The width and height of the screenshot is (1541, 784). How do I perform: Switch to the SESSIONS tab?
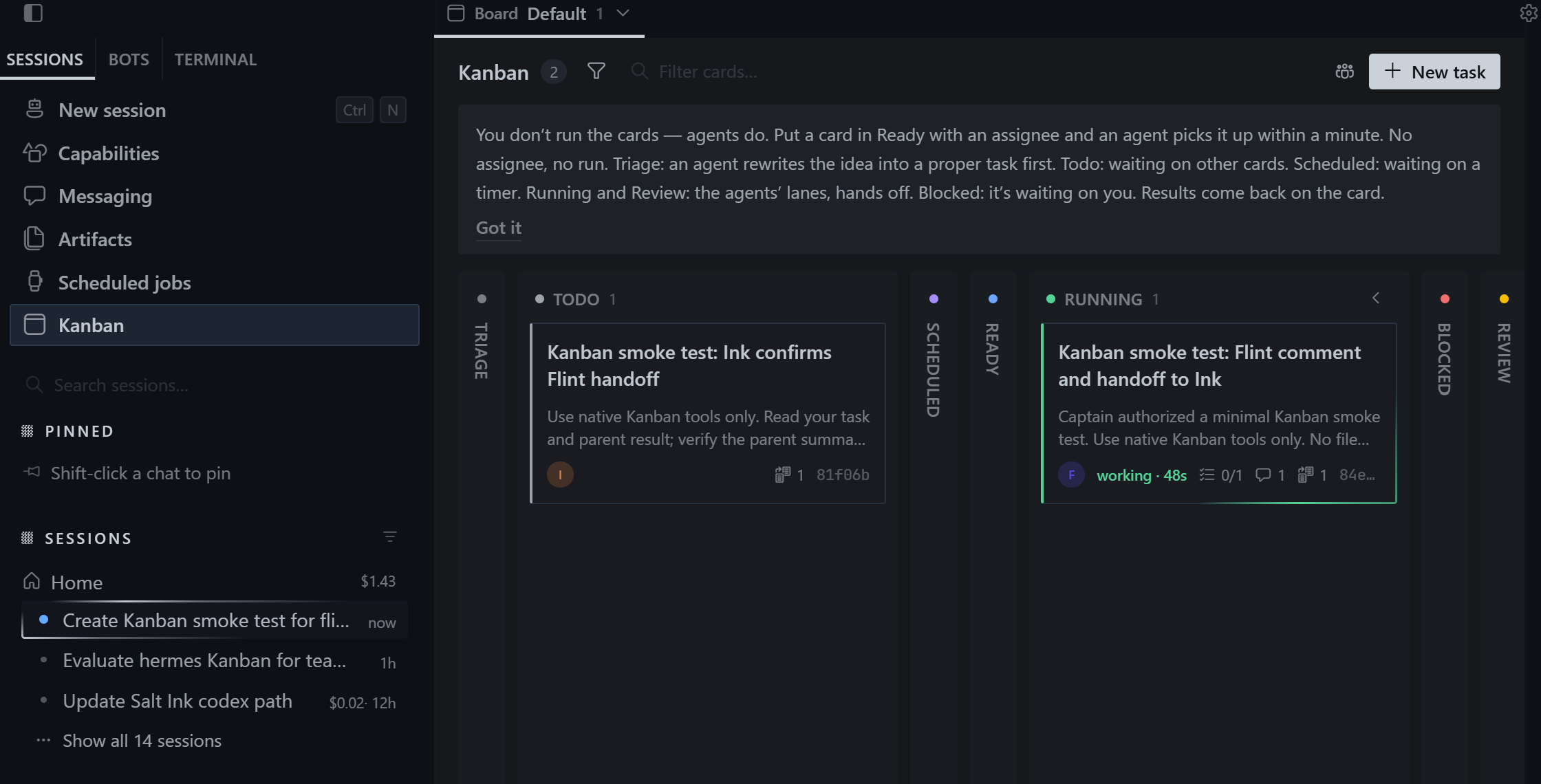[x=45, y=60]
